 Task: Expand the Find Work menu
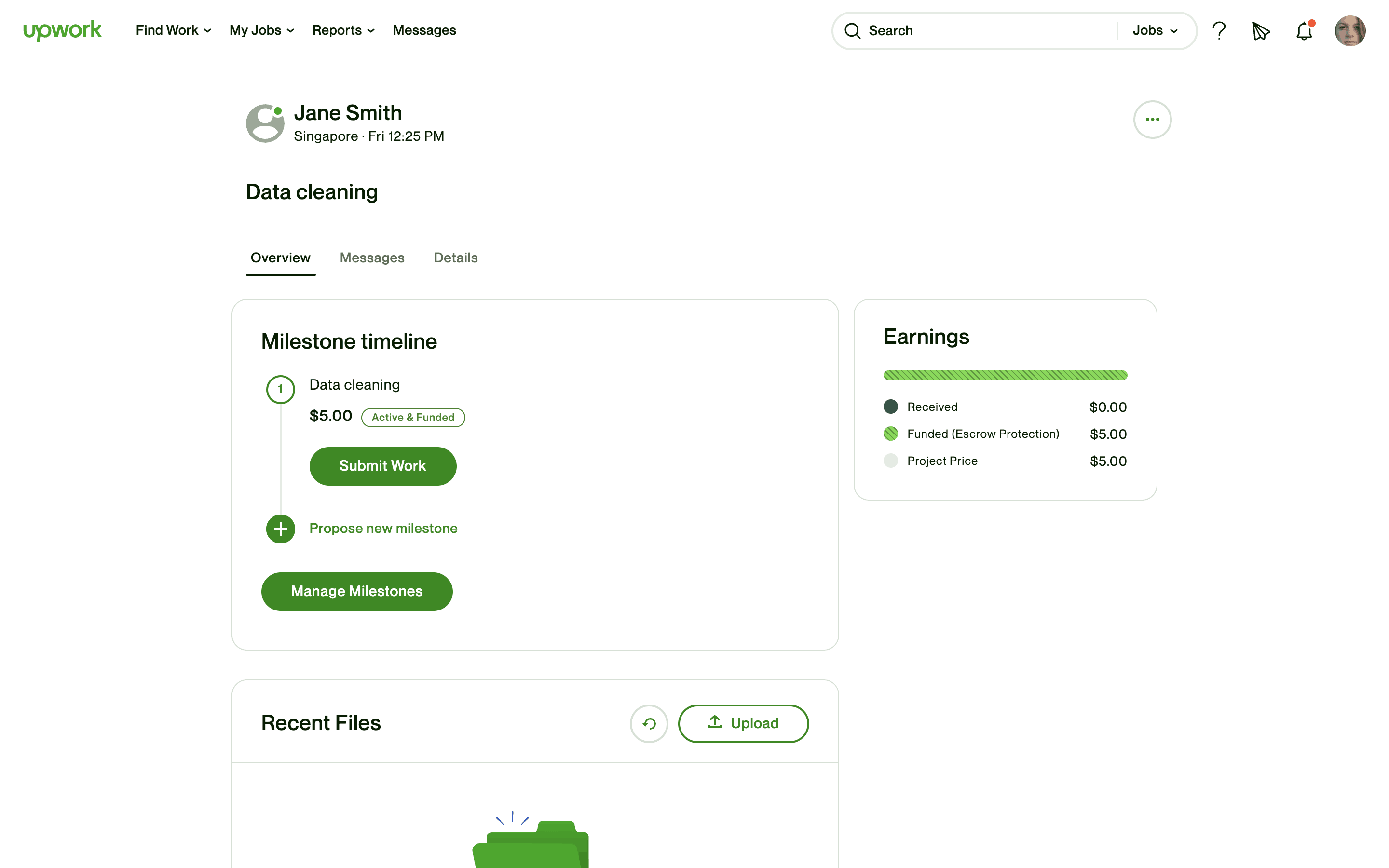click(173, 30)
